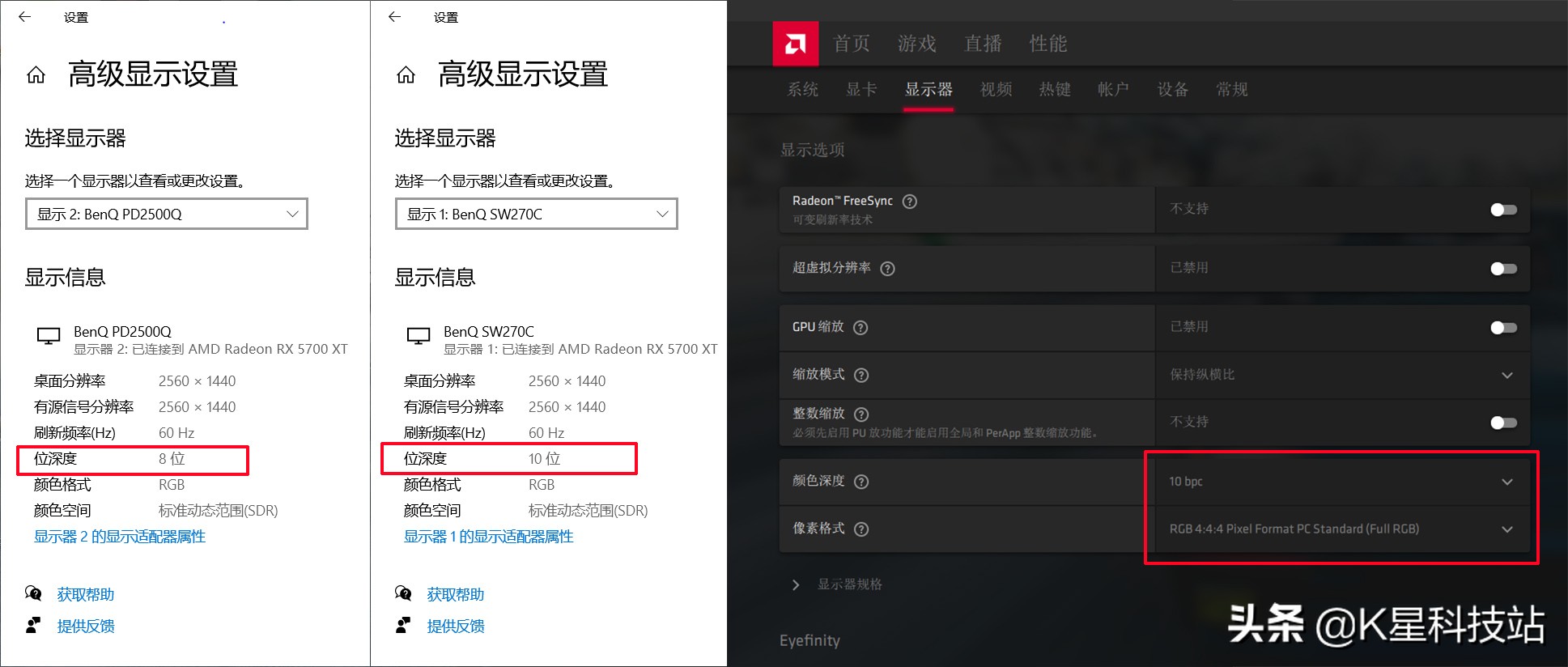
Task: Click 标准动态范围(SDR) value in SW270C window
Action: point(589,511)
